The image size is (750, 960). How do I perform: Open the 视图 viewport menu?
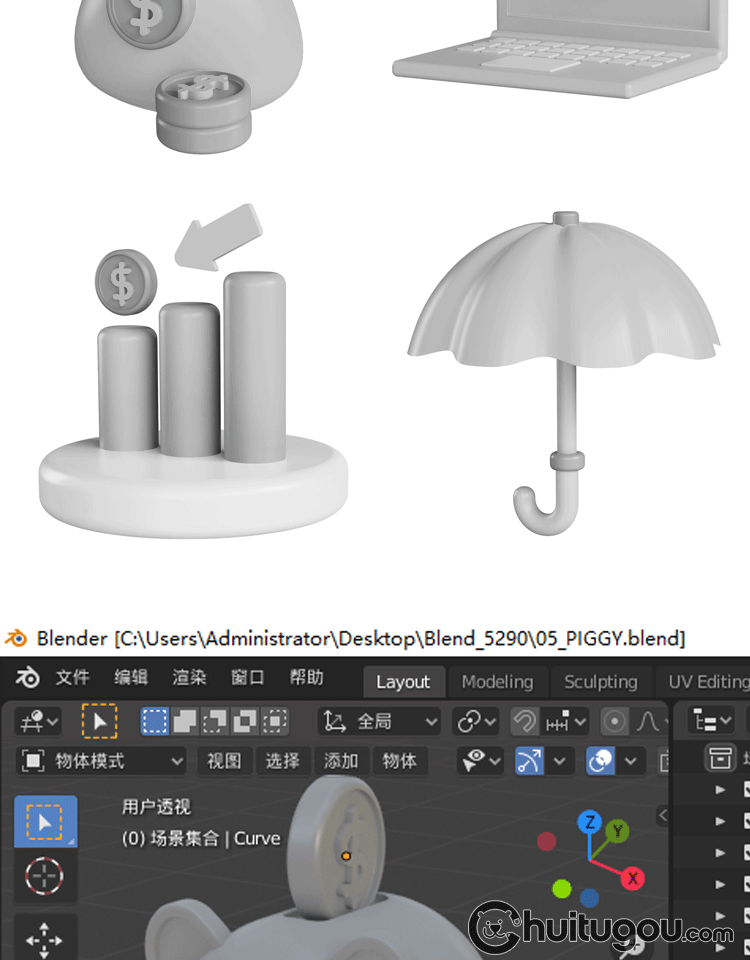coord(224,761)
